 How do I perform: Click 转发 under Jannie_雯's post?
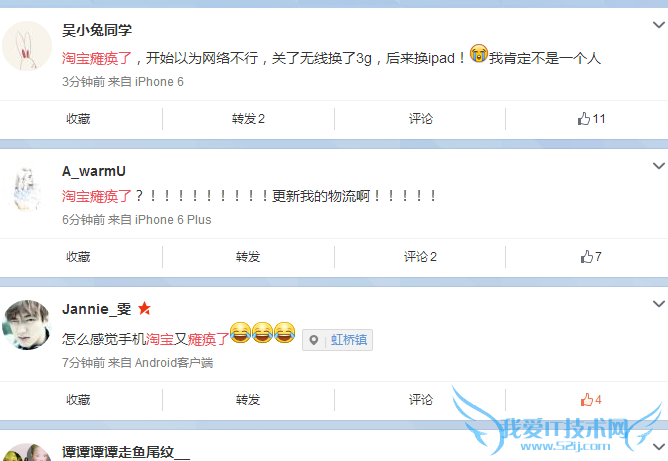click(x=248, y=400)
